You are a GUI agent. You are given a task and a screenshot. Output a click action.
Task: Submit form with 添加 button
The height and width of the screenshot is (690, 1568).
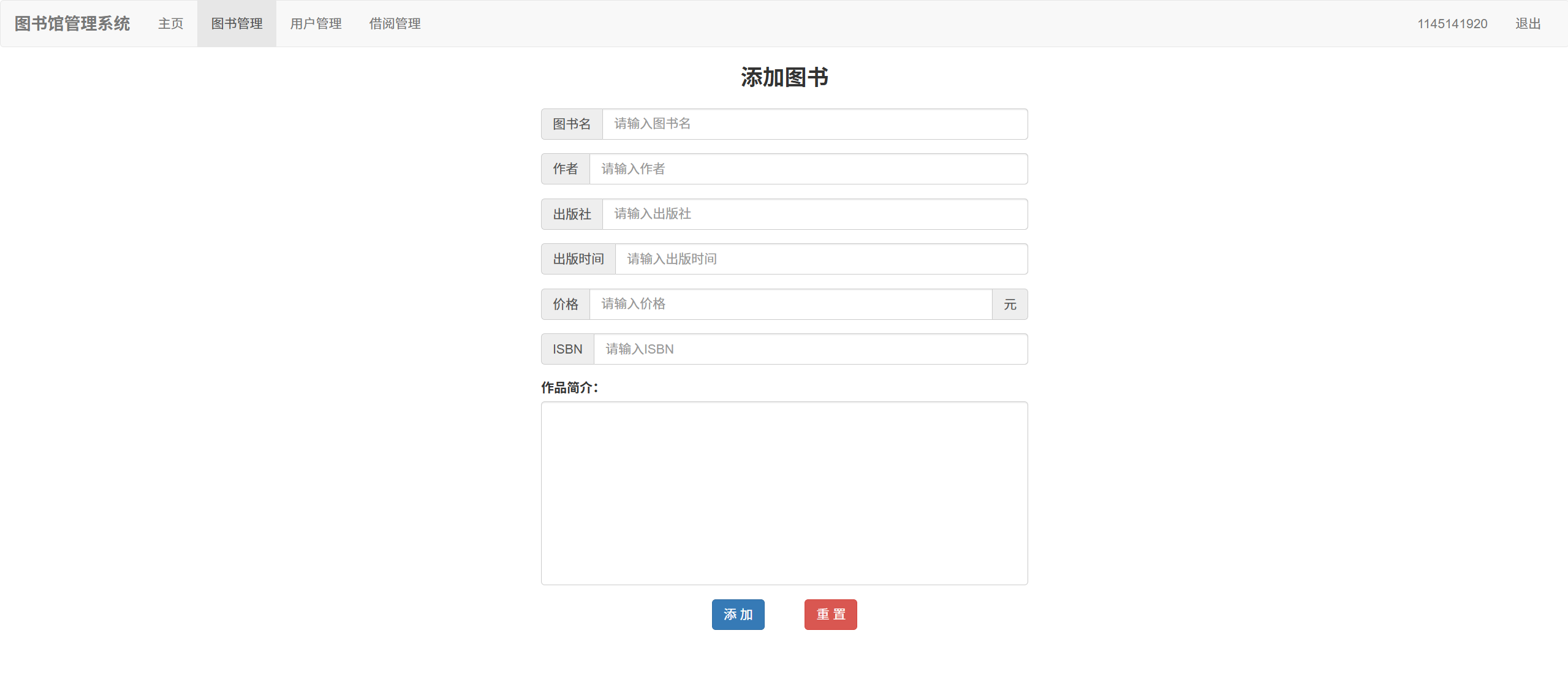click(x=738, y=614)
